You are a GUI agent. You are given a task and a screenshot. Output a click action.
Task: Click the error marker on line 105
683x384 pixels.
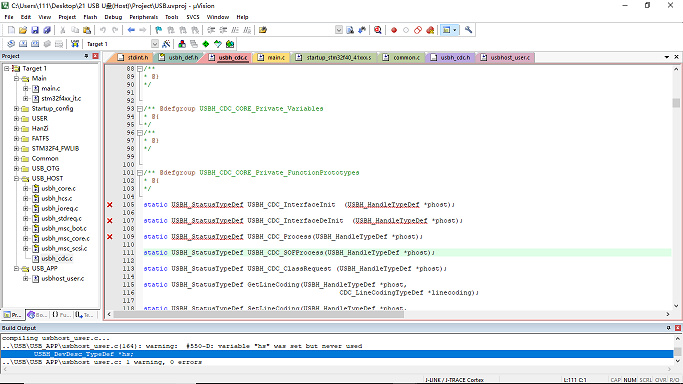click(x=110, y=205)
